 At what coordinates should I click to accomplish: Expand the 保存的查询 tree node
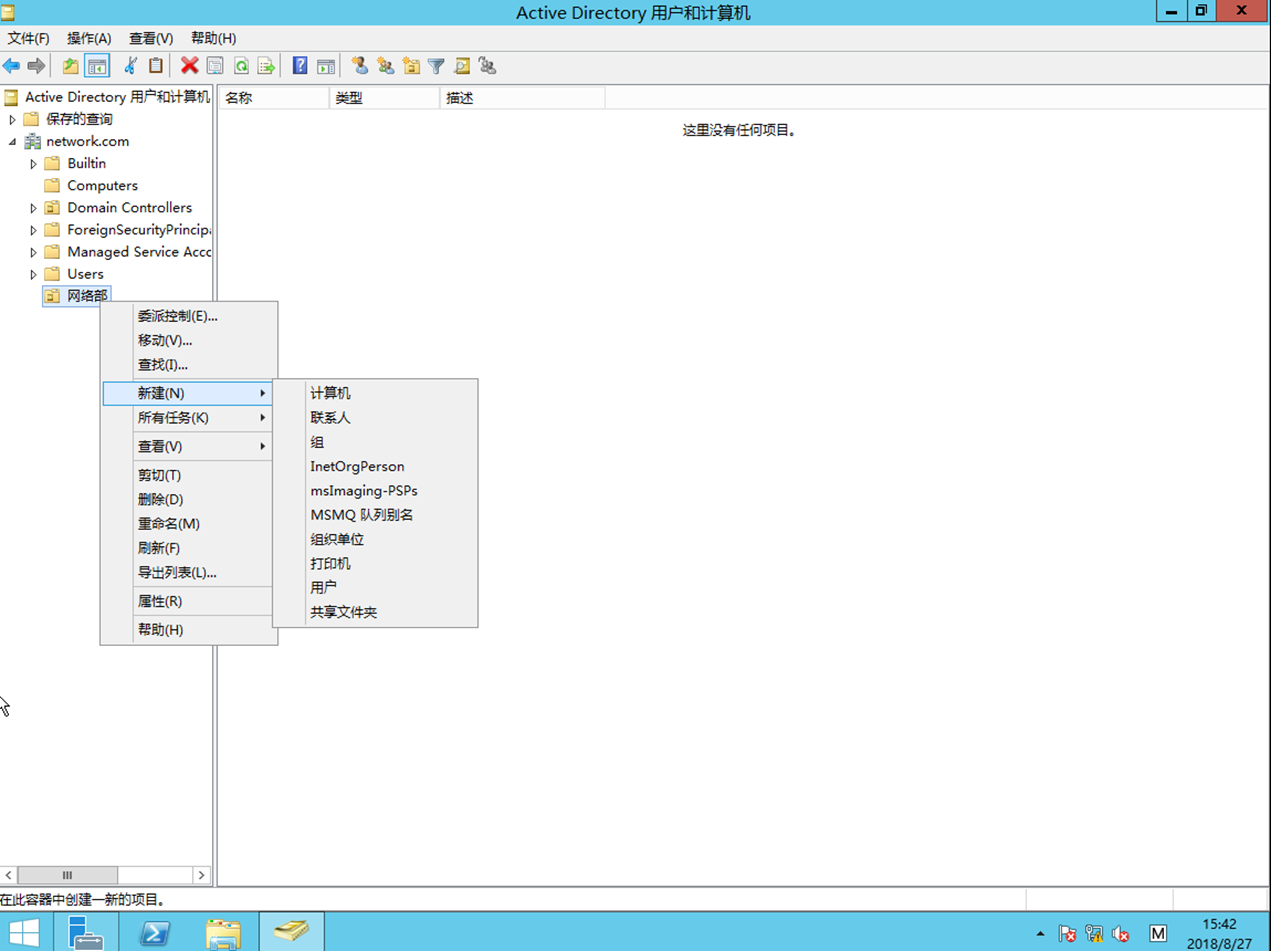12,120
